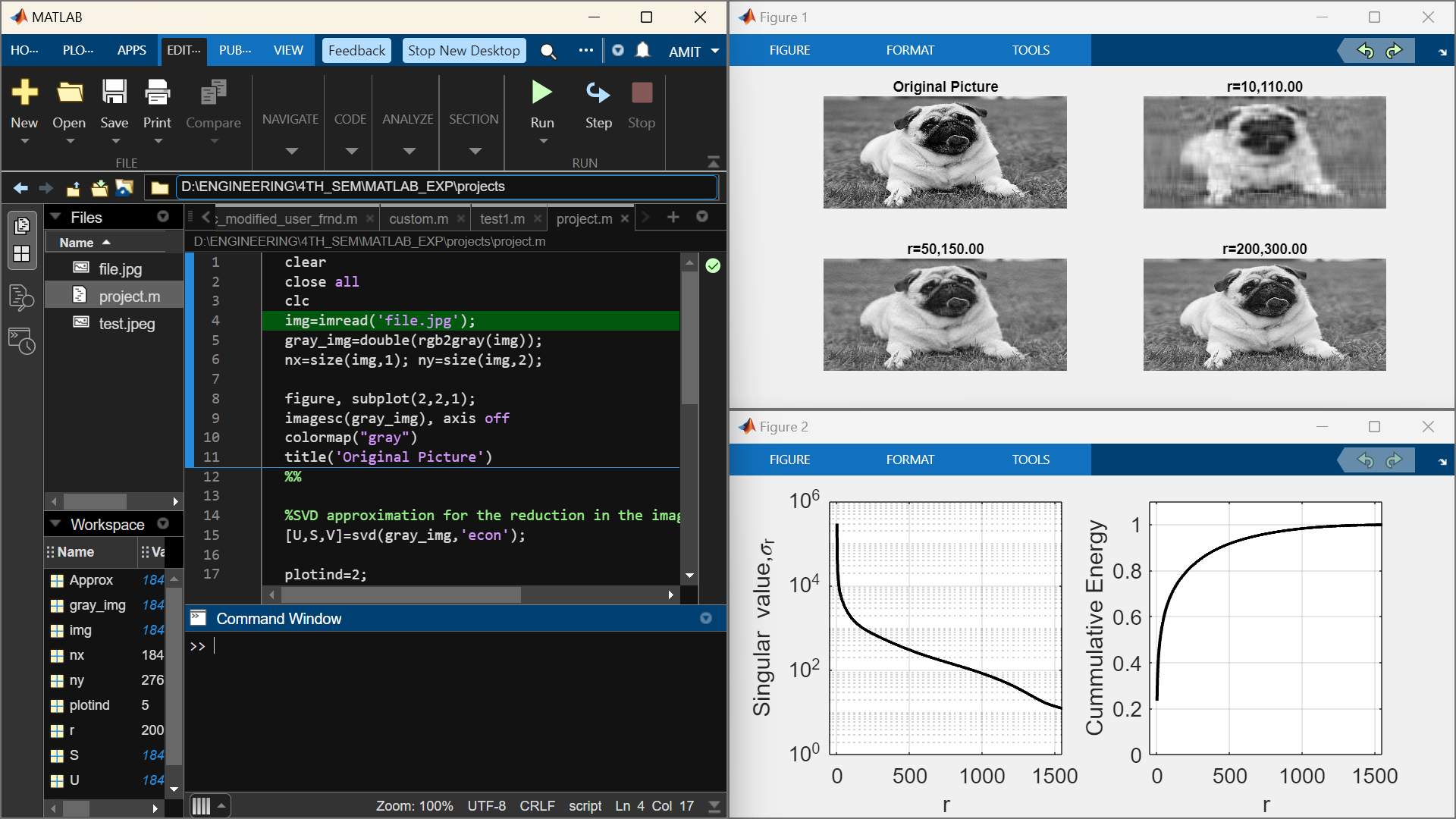Screen dimensions: 1456x819
Task: Switch to the custom.m editor tab
Action: [x=419, y=218]
